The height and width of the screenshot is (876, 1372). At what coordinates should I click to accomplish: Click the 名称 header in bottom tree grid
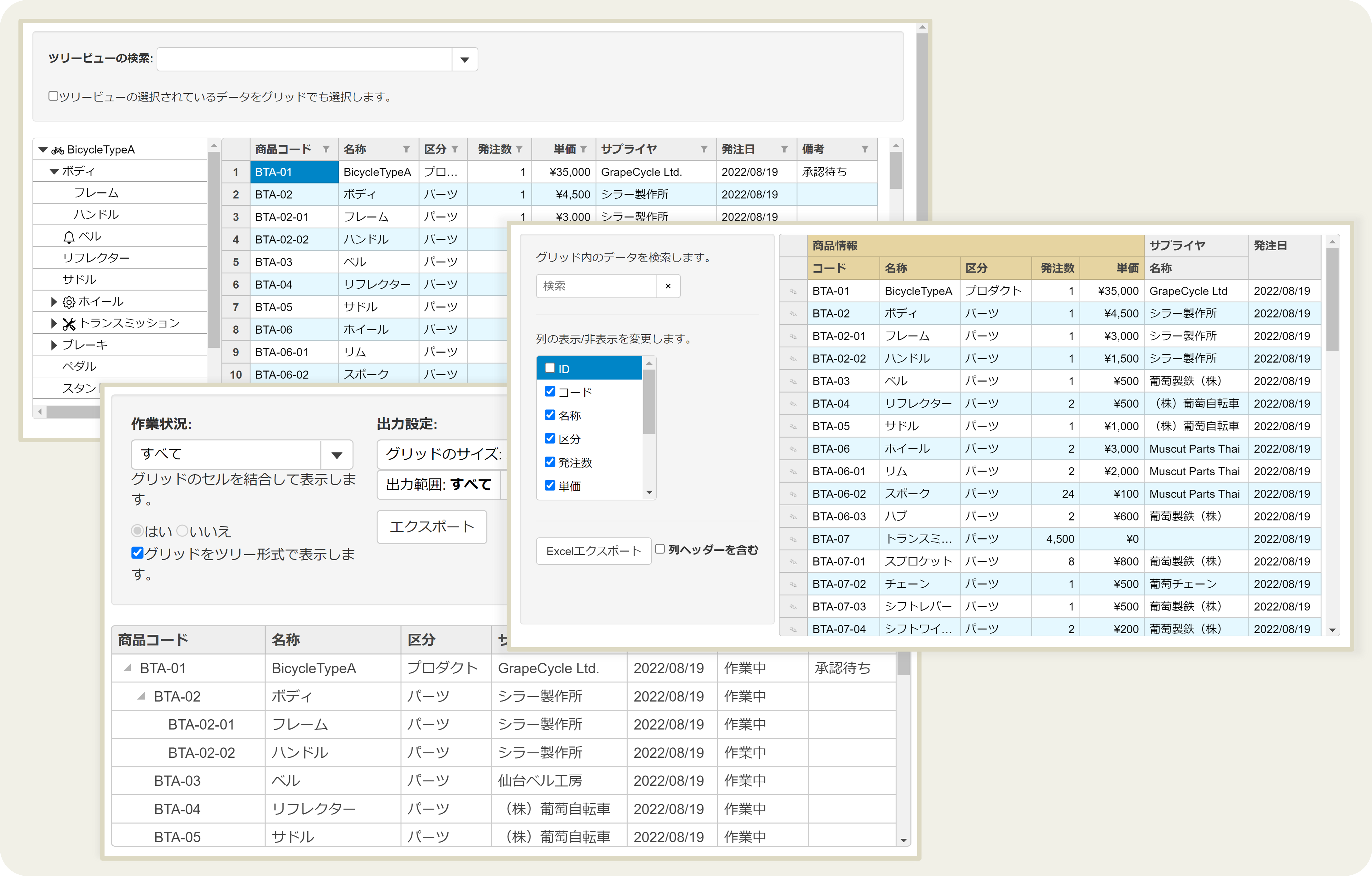333,640
